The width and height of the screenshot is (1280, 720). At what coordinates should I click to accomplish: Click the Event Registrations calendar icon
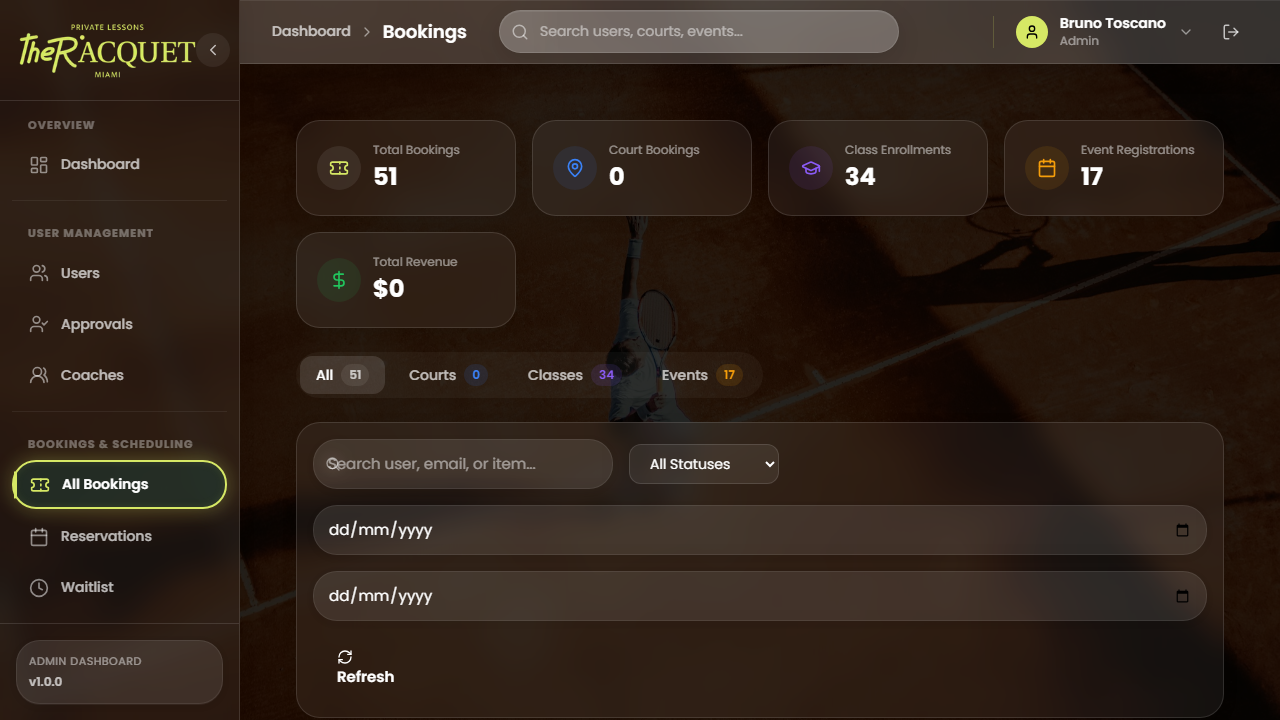(1047, 168)
